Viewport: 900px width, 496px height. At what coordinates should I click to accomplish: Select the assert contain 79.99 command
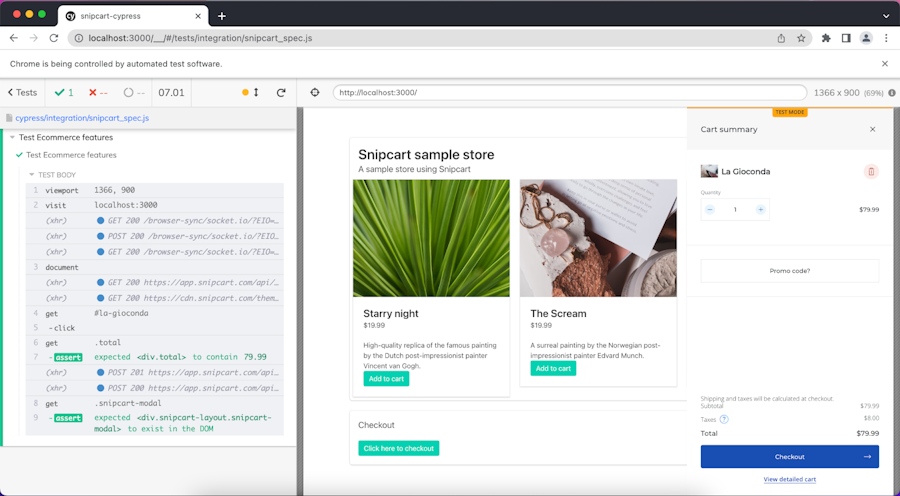tap(154, 357)
